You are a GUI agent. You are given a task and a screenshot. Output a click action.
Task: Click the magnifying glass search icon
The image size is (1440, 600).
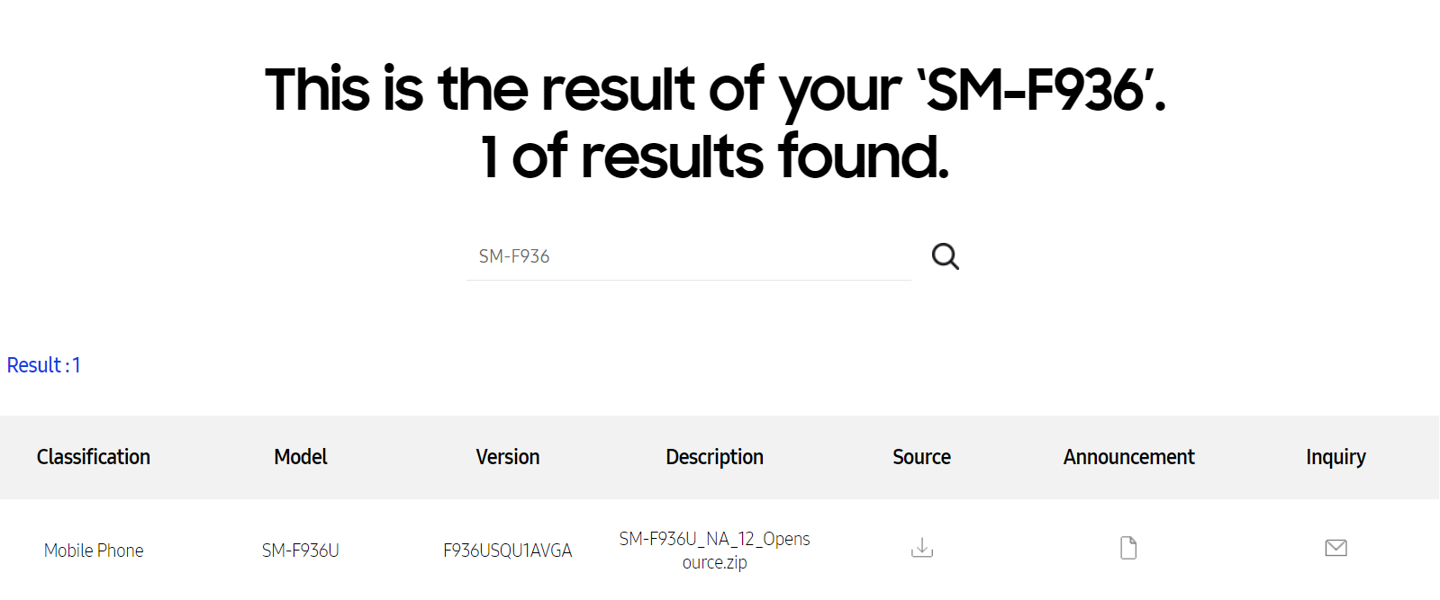[x=945, y=256]
